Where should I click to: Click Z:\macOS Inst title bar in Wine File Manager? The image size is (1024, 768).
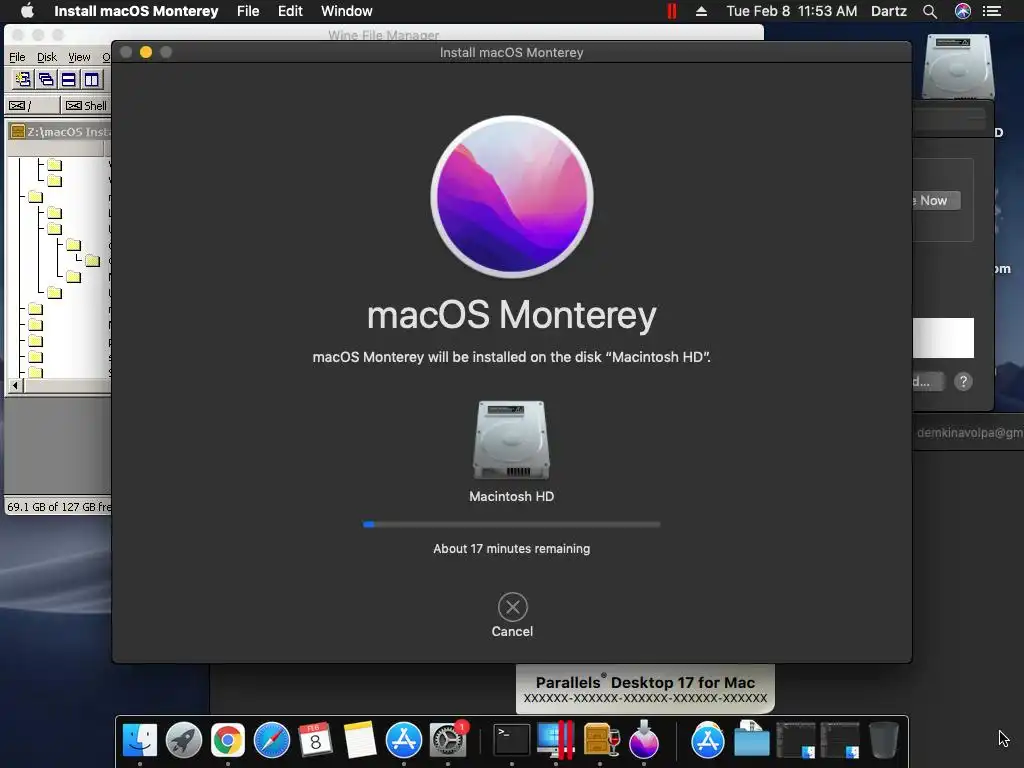[x=60, y=131]
